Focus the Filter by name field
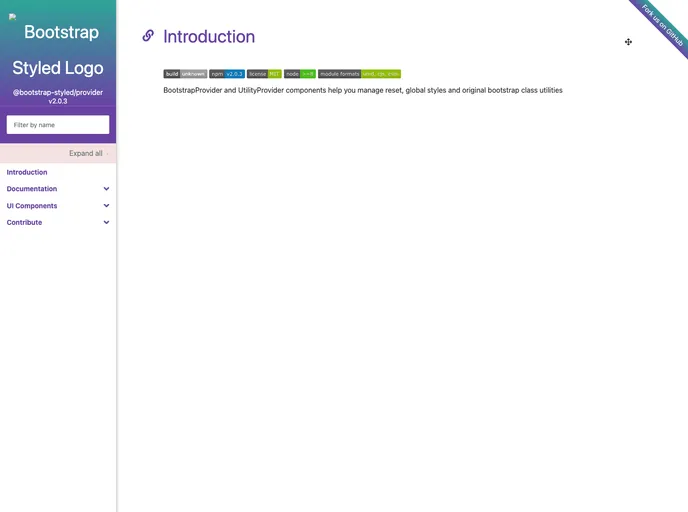 tap(58, 125)
